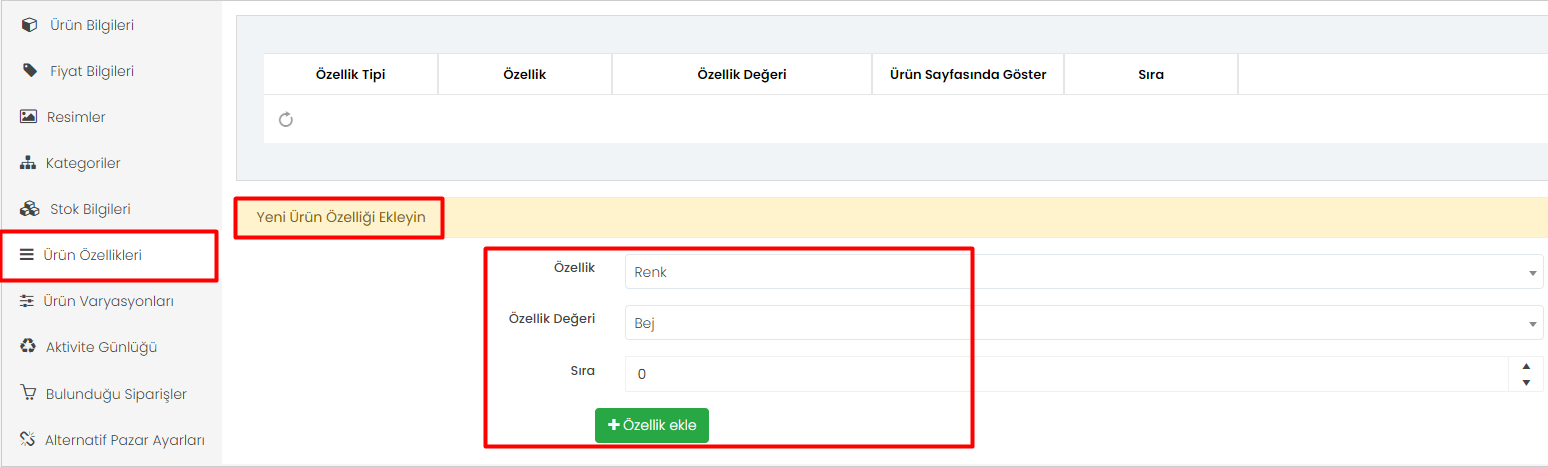Click the Ürün Bilgileri box icon
Screen dimensions: 1548x467
29,25
